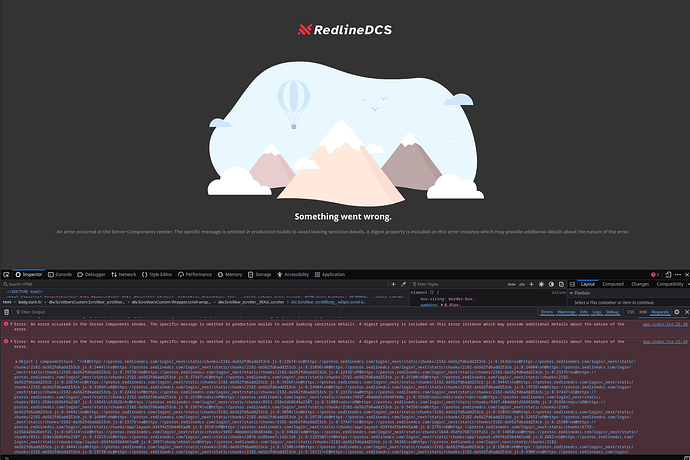Viewport: 690px width, 460px height.
Task: Open the Storage panel
Action: 260,274
